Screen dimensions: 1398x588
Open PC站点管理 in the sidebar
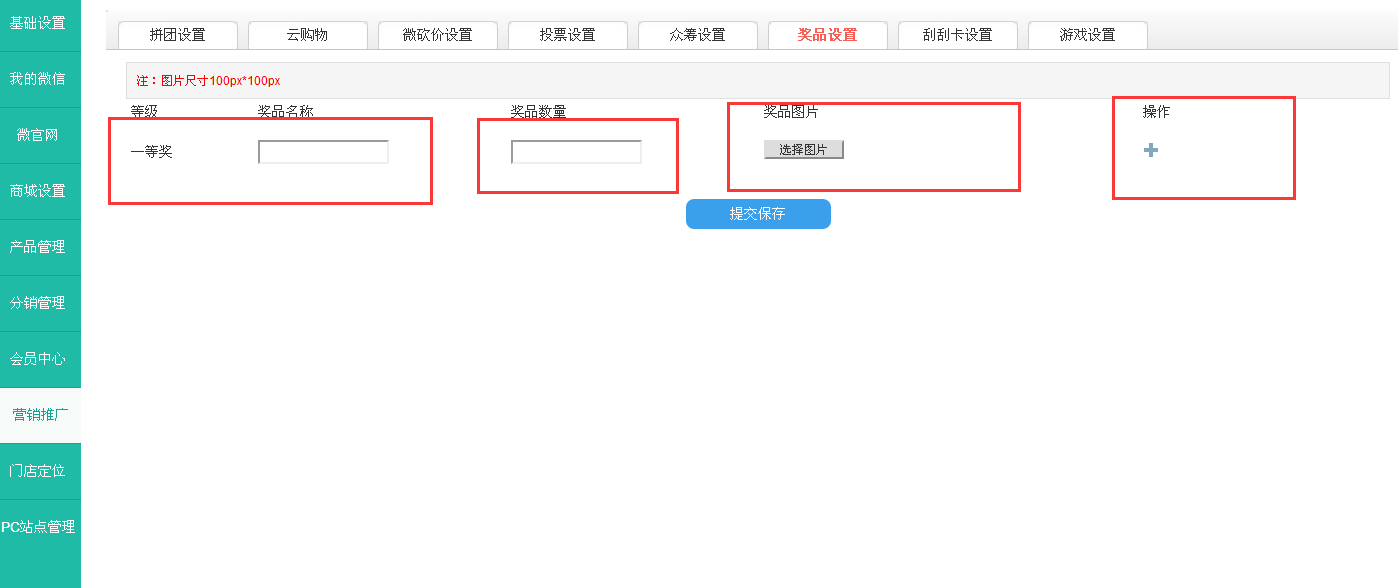point(40,527)
